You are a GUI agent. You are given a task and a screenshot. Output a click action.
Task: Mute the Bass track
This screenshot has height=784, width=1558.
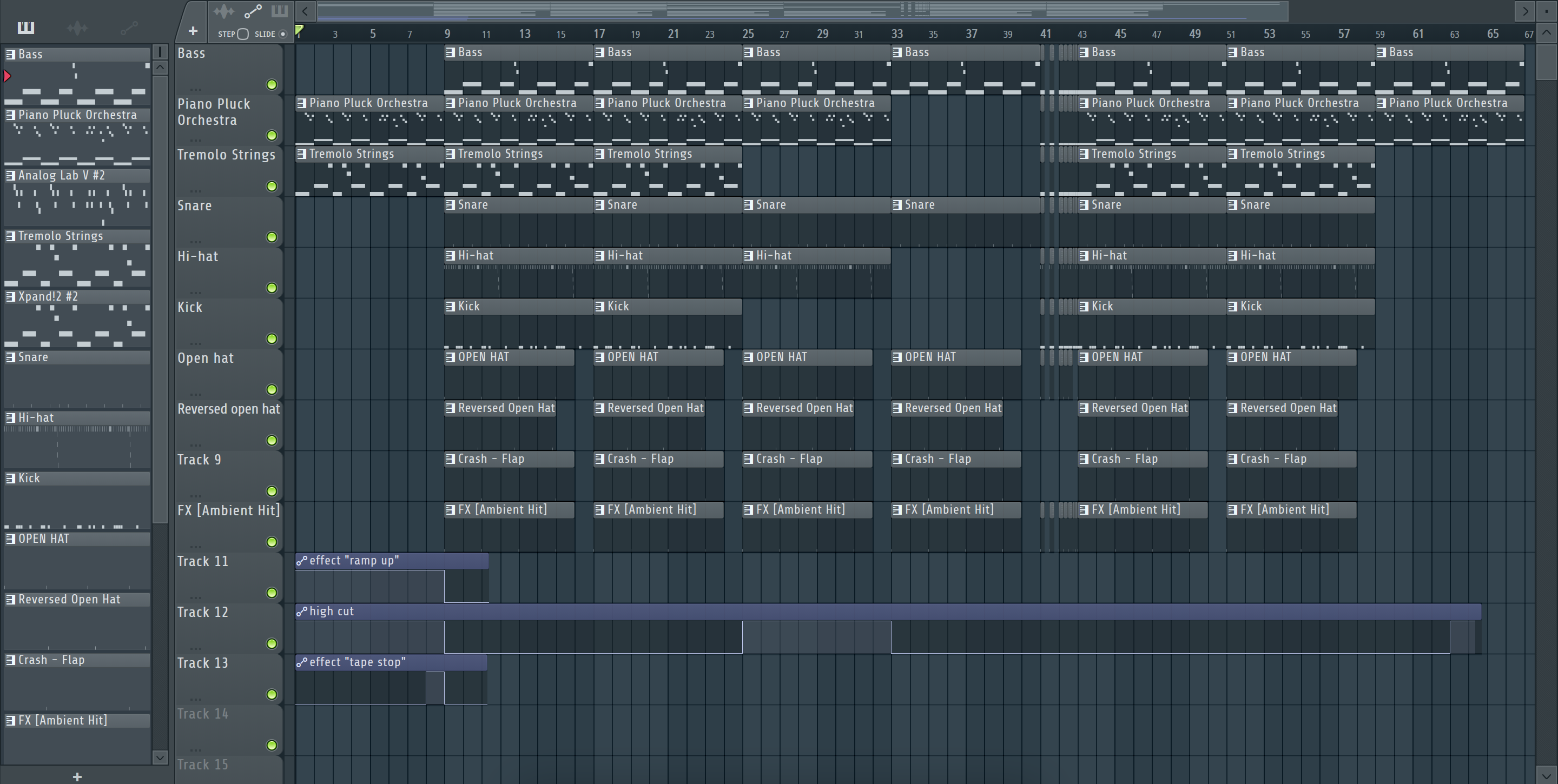click(x=272, y=85)
